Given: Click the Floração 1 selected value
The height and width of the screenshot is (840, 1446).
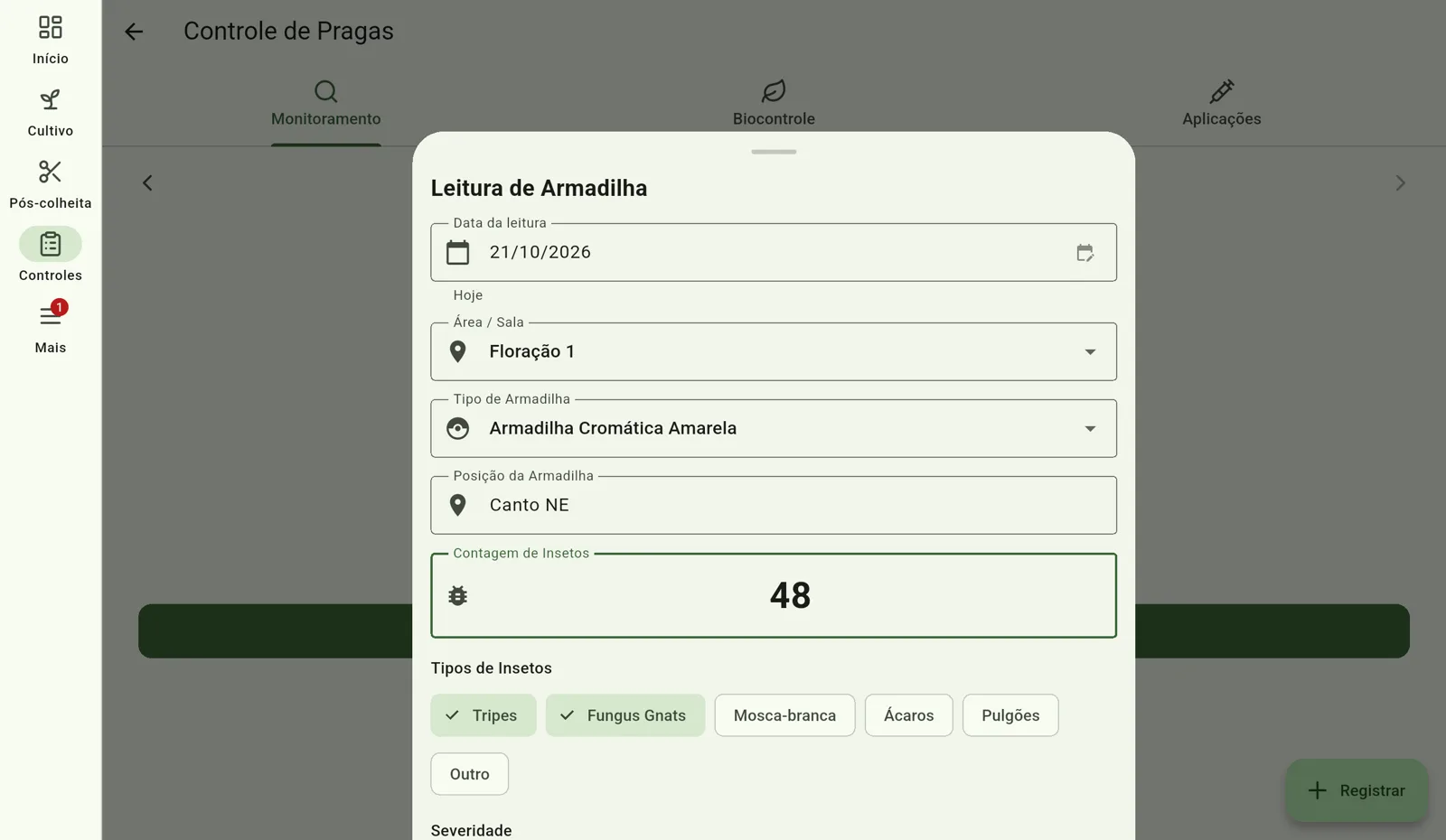Looking at the screenshot, I should point(532,351).
